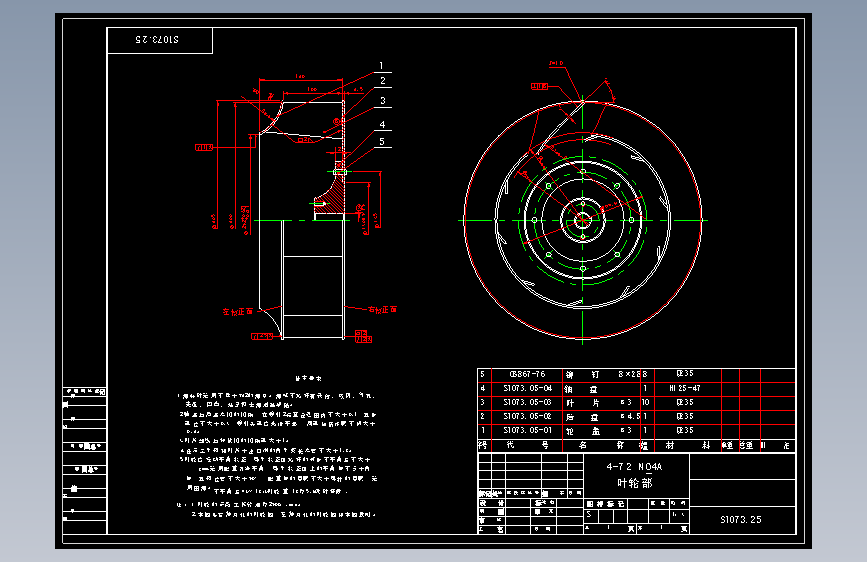Select the 叶轮部 title text
867x562 pixels.
[x=635, y=483]
